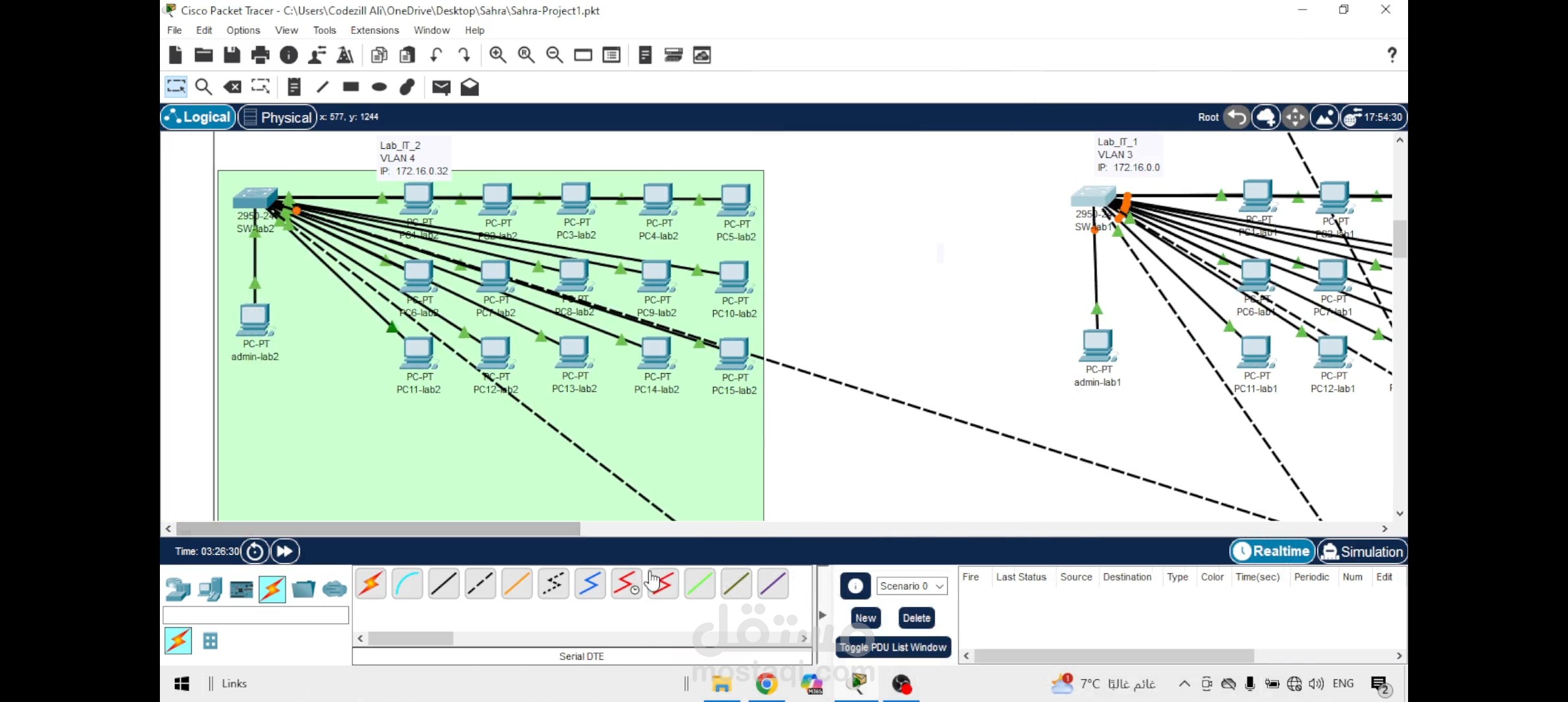Image resolution: width=1568 pixels, height=702 pixels.
Task: Pick the Console cable light-blue connection
Action: coord(408,584)
